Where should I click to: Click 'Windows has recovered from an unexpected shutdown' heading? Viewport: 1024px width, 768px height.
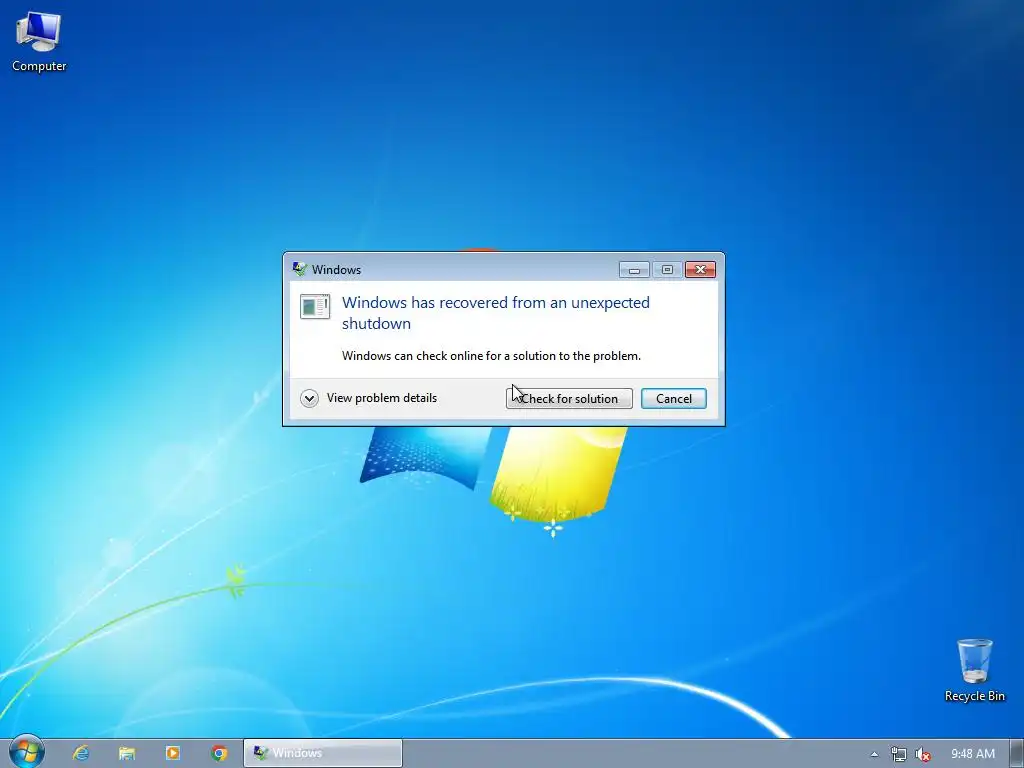coord(496,313)
